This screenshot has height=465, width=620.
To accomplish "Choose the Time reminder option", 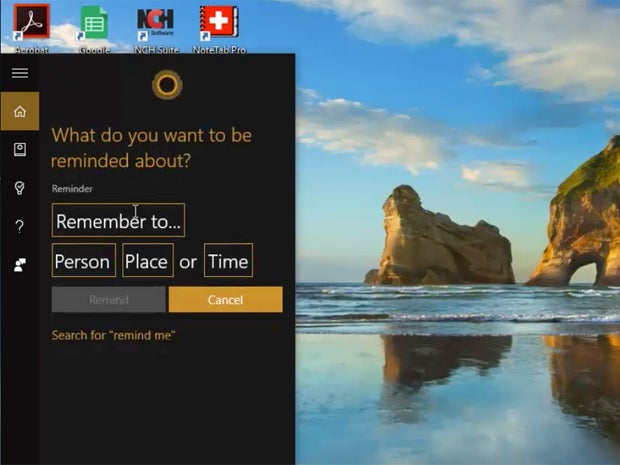I will pyautogui.click(x=229, y=261).
